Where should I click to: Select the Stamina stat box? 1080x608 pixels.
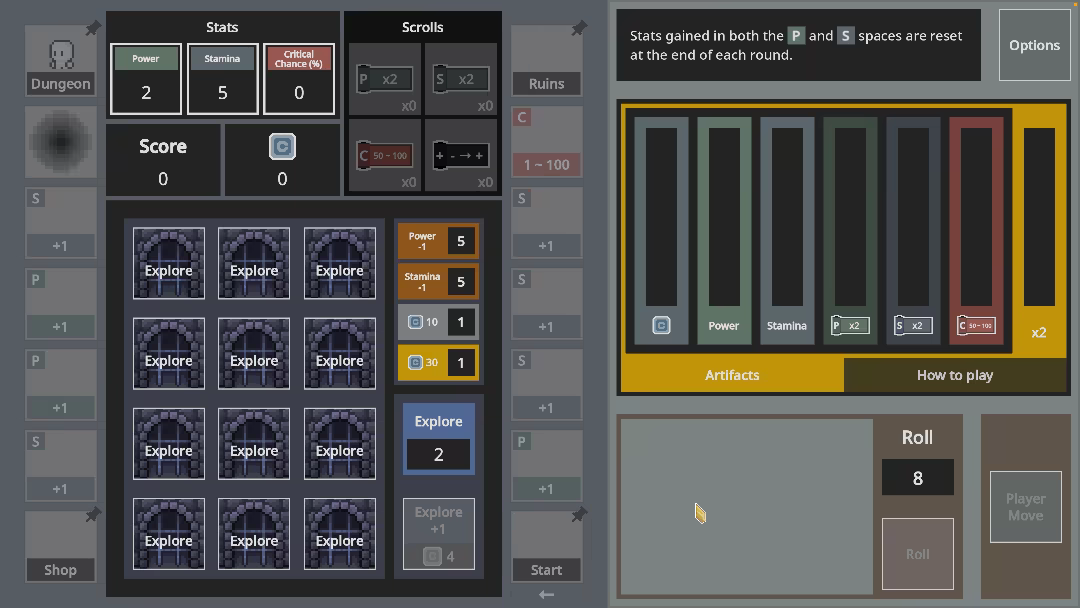pyautogui.click(x=222, y=79)
